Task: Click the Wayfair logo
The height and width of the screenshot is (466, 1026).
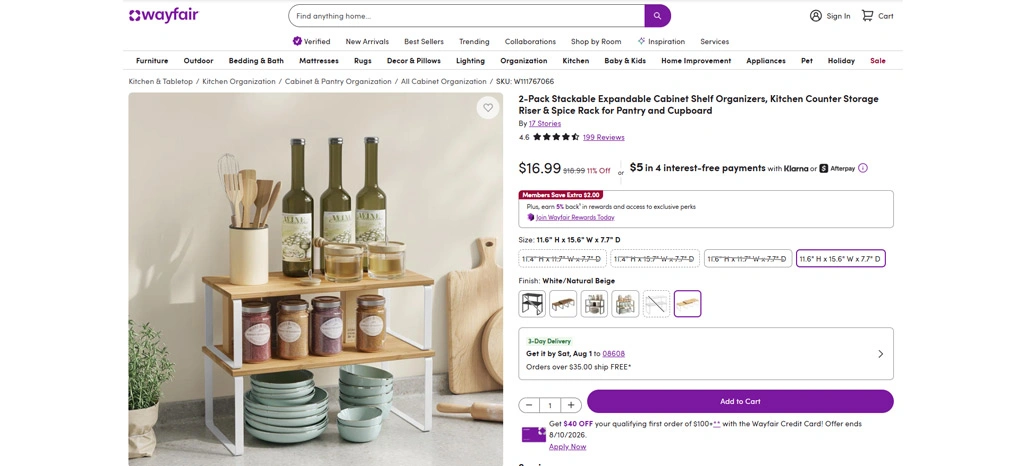Action: (164, 15)
